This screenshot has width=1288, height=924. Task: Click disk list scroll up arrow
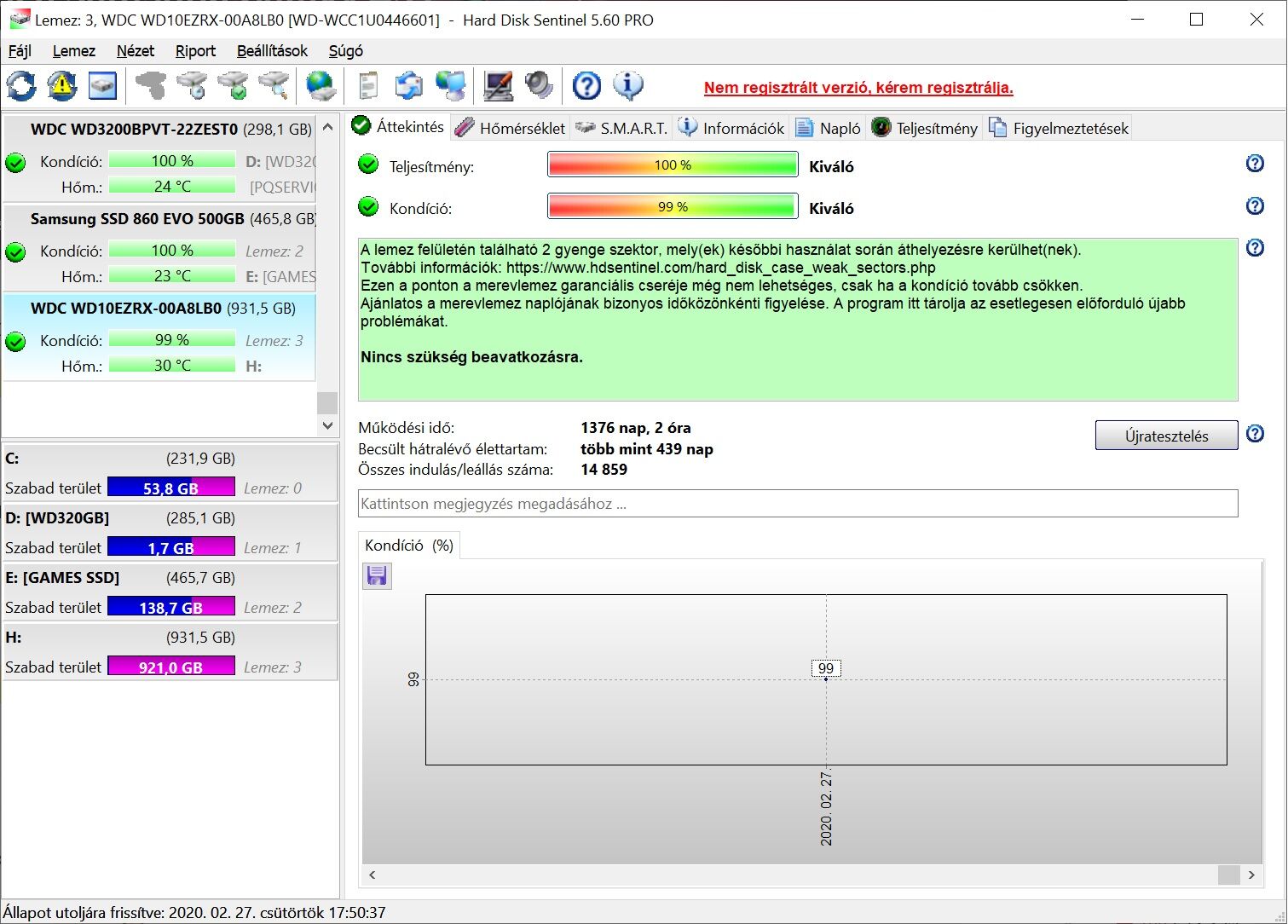click(328, 126)
